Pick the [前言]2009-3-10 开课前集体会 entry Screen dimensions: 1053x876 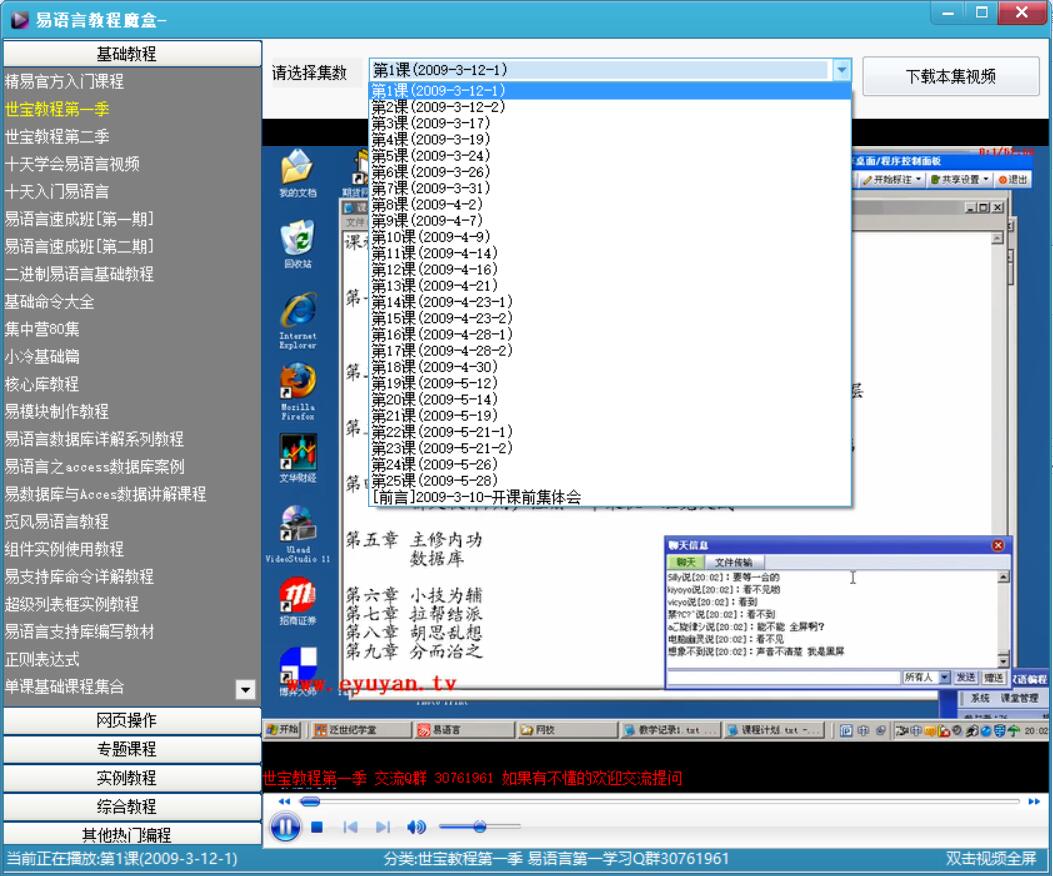click(476, 497)
